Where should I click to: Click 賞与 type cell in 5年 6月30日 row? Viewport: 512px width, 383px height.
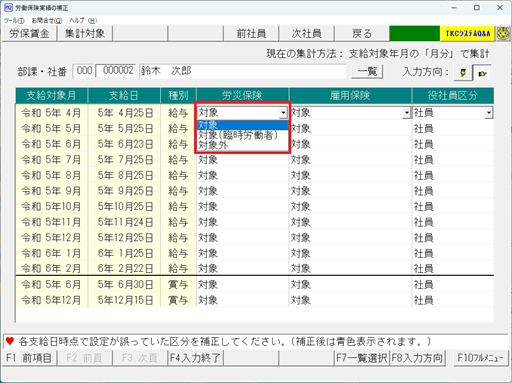(x=178, y=285)
